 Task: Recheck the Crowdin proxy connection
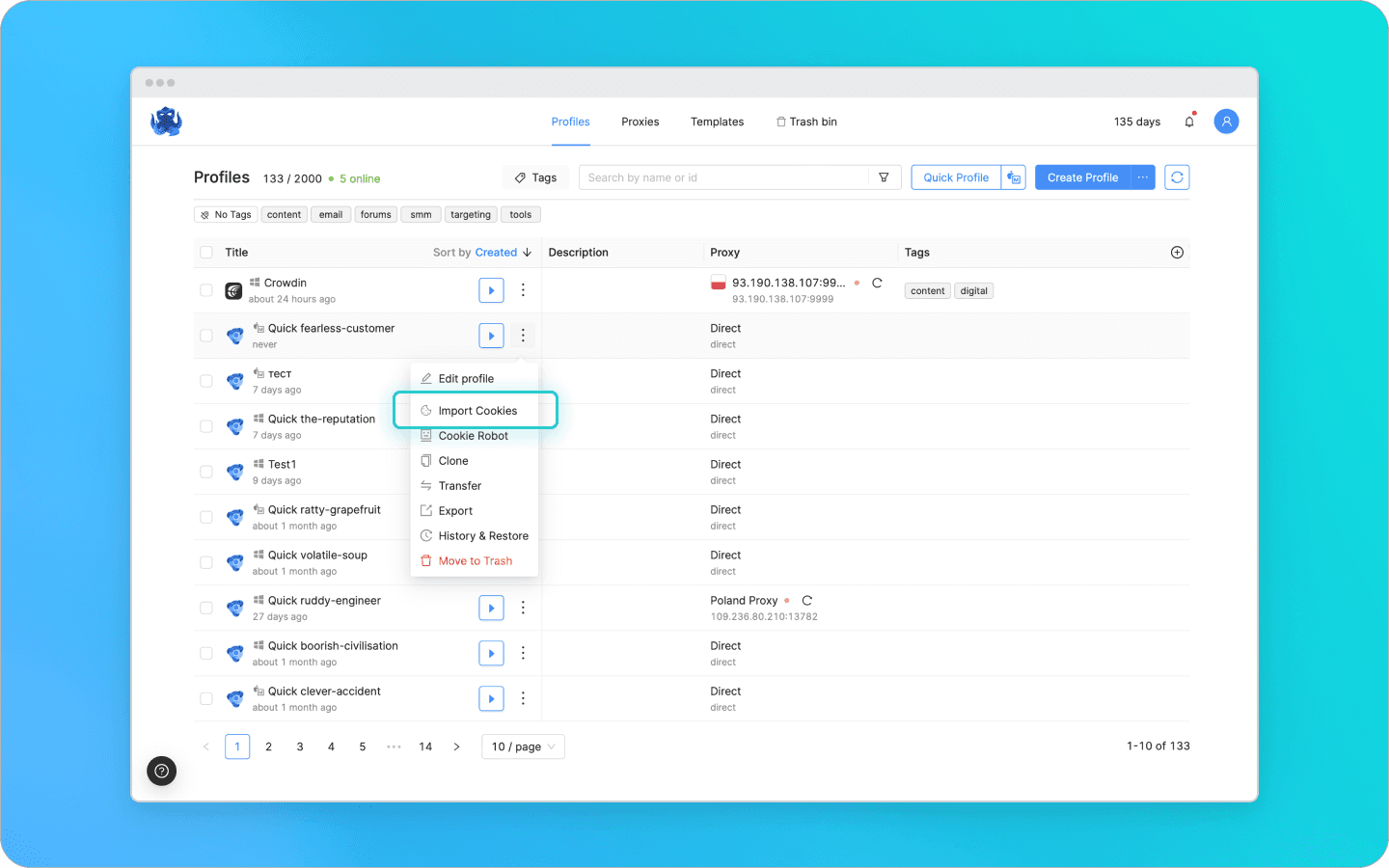point(877,283)
